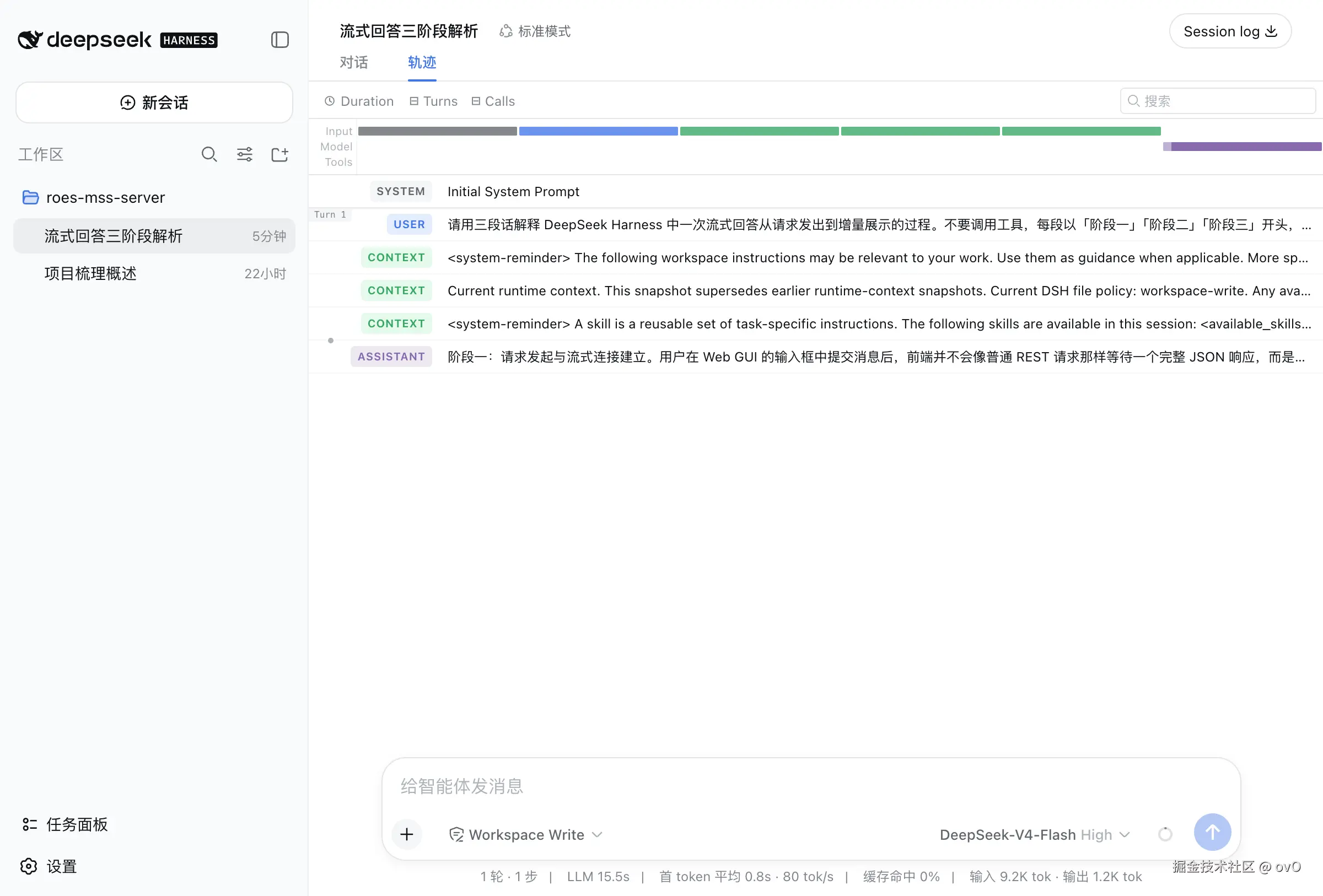This screenshot has width=1323, height=896.
Task: Toggle the Calls view option
Action: (493, 101)
